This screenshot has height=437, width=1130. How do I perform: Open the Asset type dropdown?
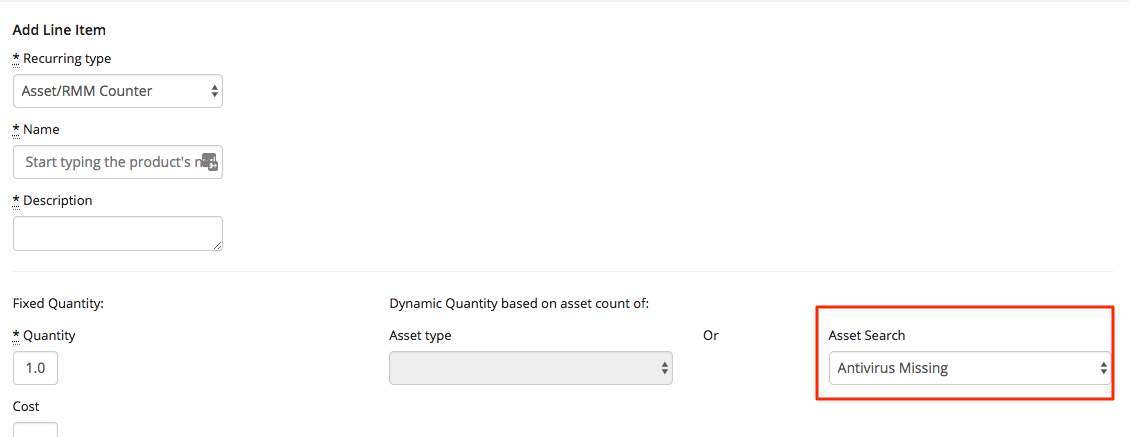pos(530,368)
